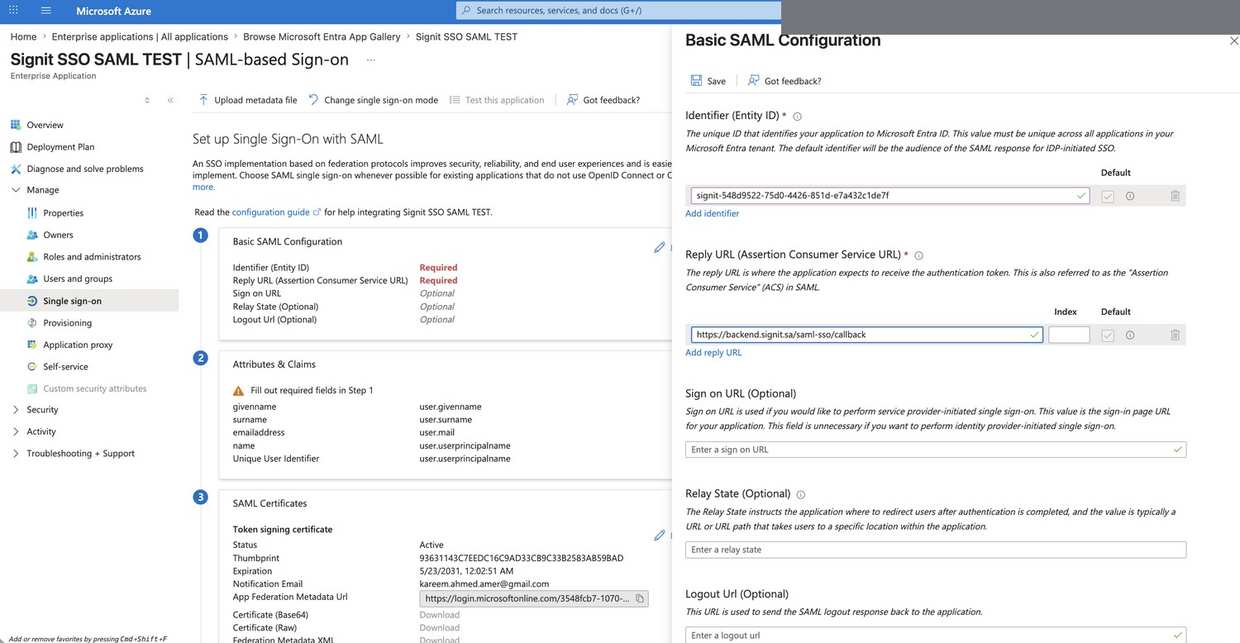Click Browse Microsoft Entra App Gallery breadcrumb
The image size is (1240, 643).
tap(322, 37)
